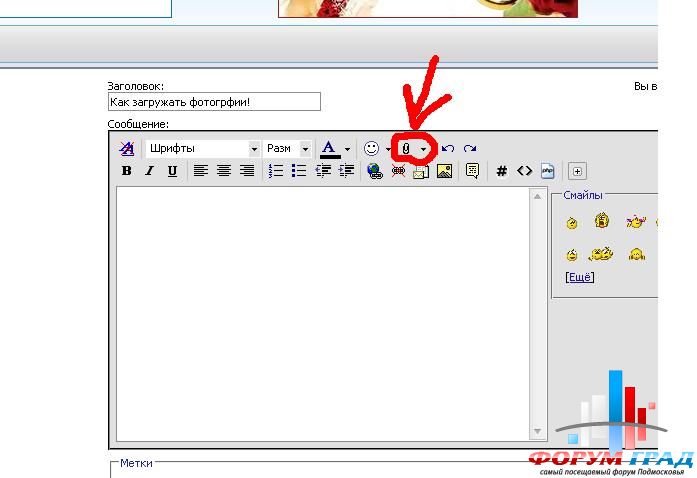Click the insert image icon
Screen dimensions: 697x478
[x=444, y=171]
